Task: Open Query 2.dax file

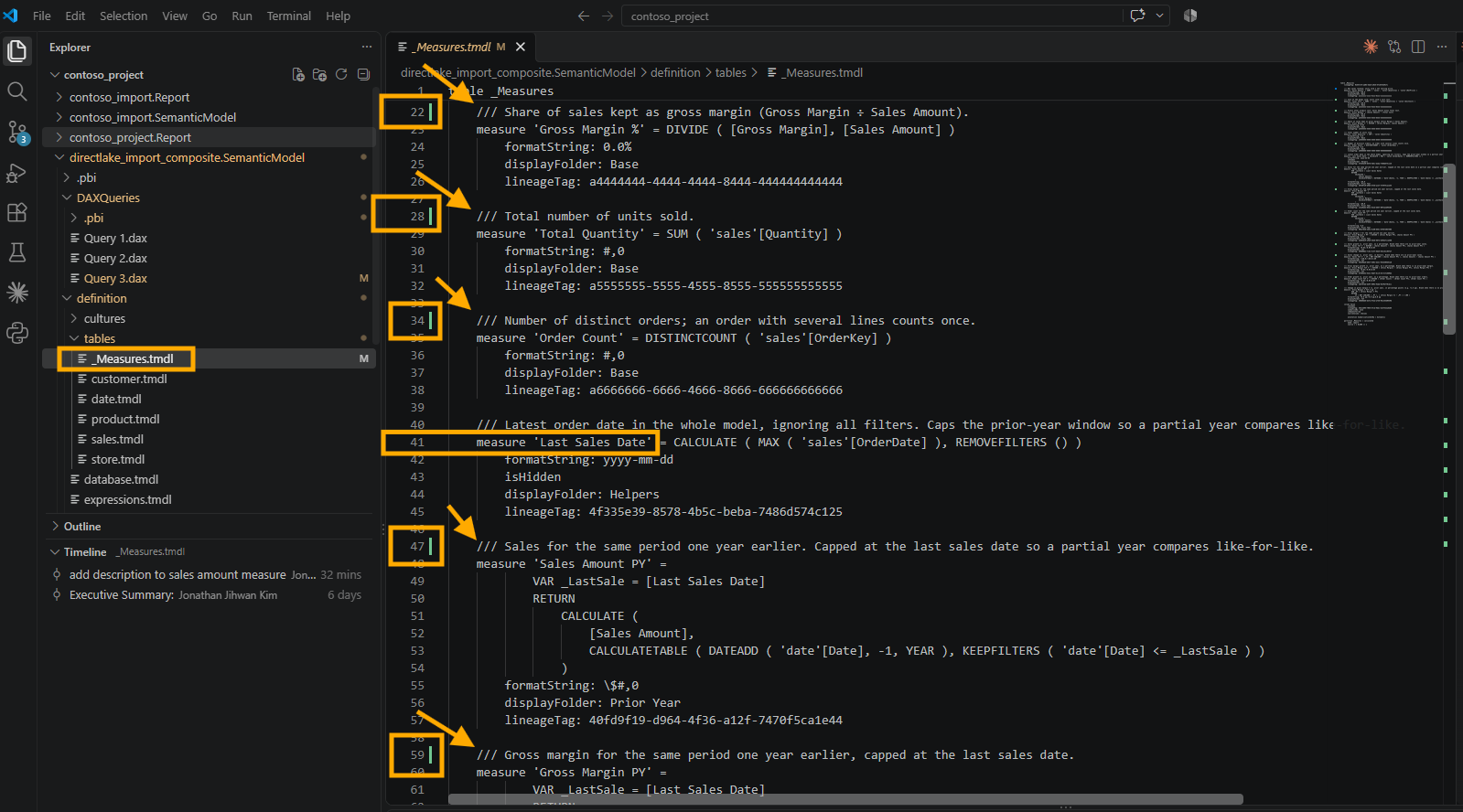Action: pos(115,258)
